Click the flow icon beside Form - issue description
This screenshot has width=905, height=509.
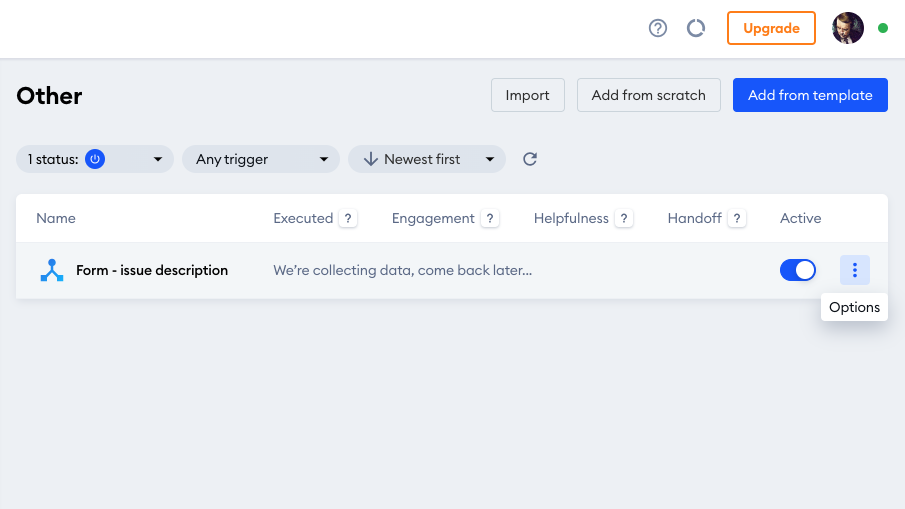[x=52, y=270]
